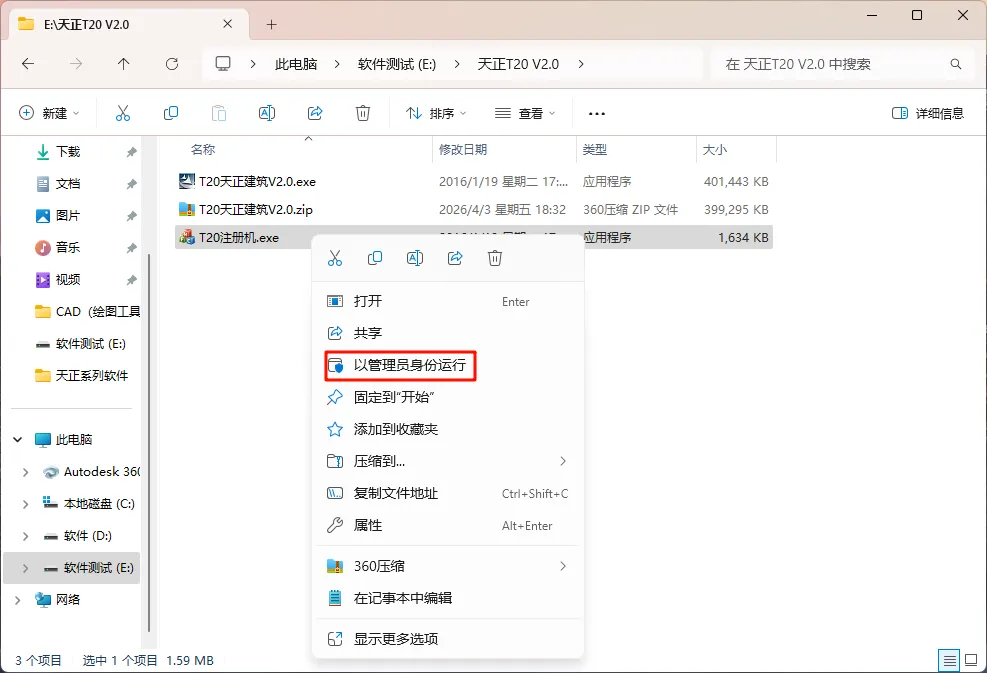The width and height of the screenshot is (987, 673).
Task: Collapse 此电脑 tree node
Action: point(18,439)
